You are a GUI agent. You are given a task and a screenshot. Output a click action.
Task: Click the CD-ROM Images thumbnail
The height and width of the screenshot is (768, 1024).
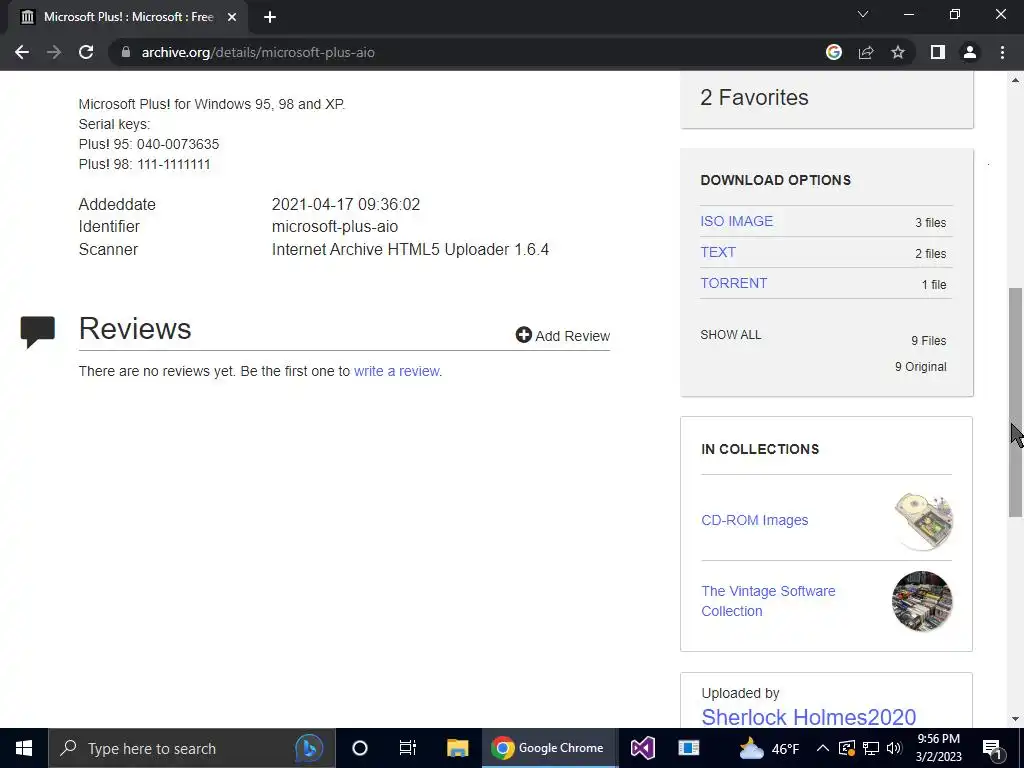coord(923,520)
